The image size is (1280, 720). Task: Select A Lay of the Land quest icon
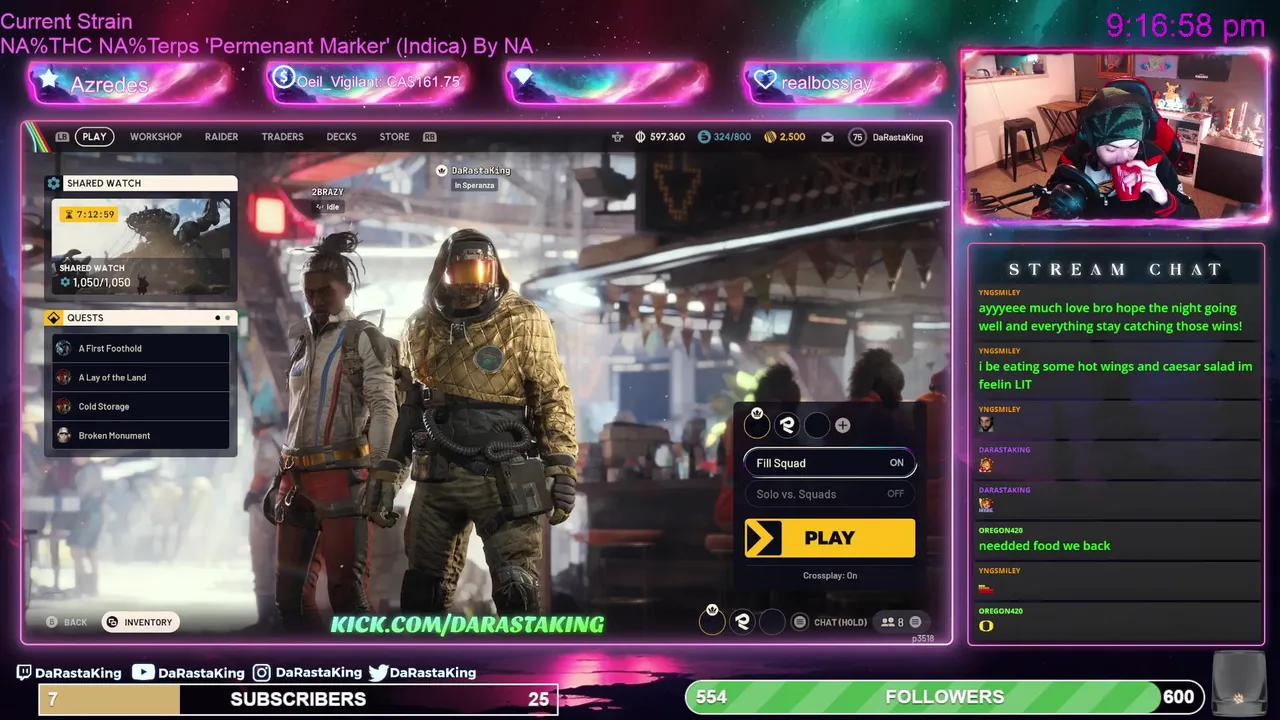coord(64,377)
